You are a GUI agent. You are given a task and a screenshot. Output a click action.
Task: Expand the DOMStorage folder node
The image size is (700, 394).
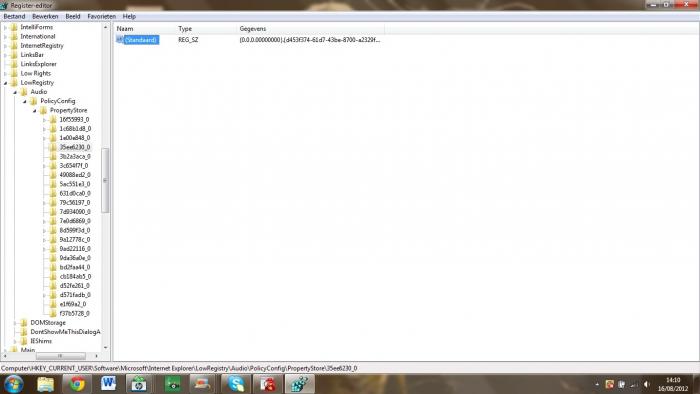pyautogui.click(x=15, y=323)
